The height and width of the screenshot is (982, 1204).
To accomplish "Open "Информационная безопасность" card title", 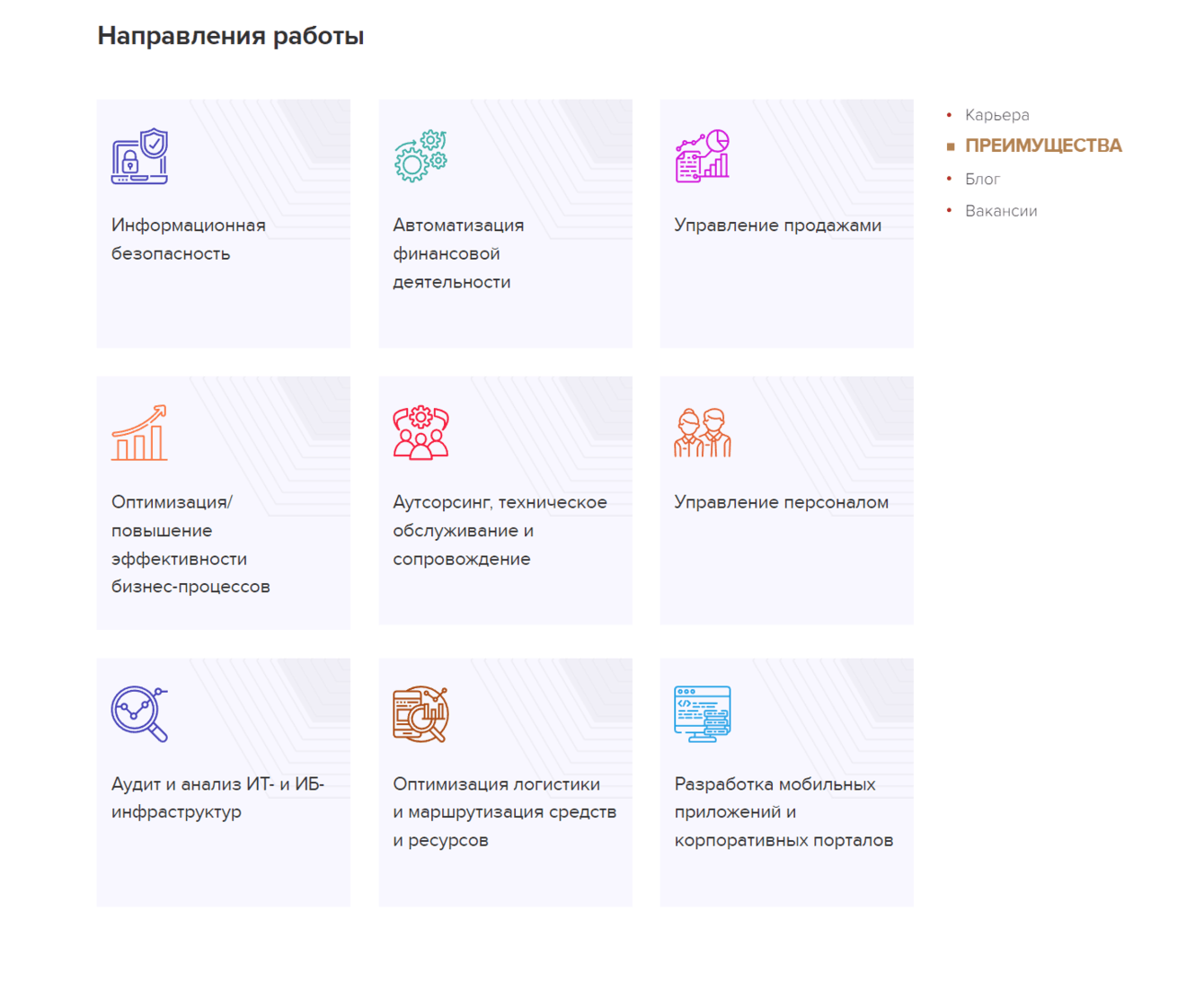I will pos(188,239).
